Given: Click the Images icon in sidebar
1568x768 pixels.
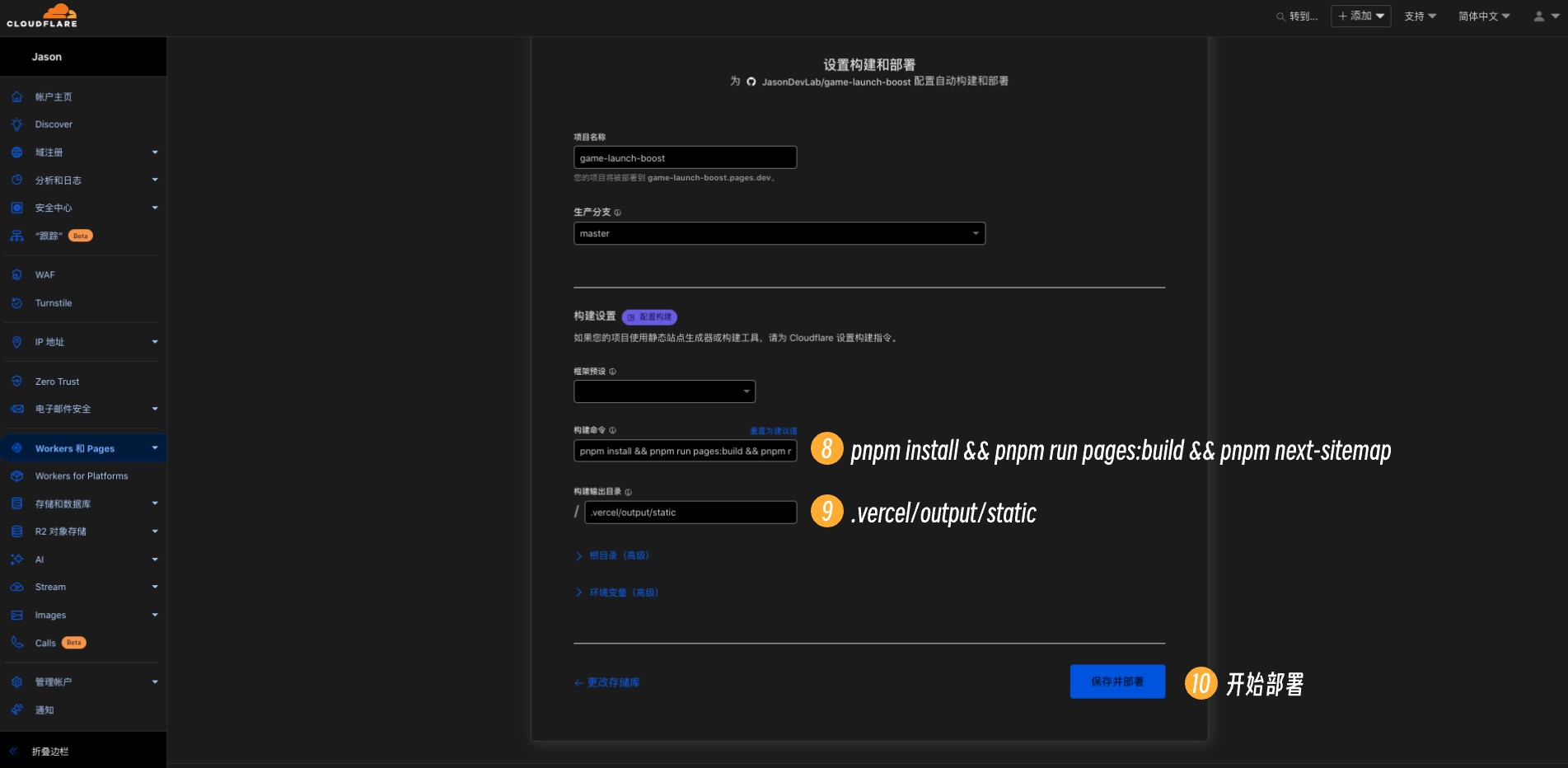Looking at the screenshot, I should point(16,615).
